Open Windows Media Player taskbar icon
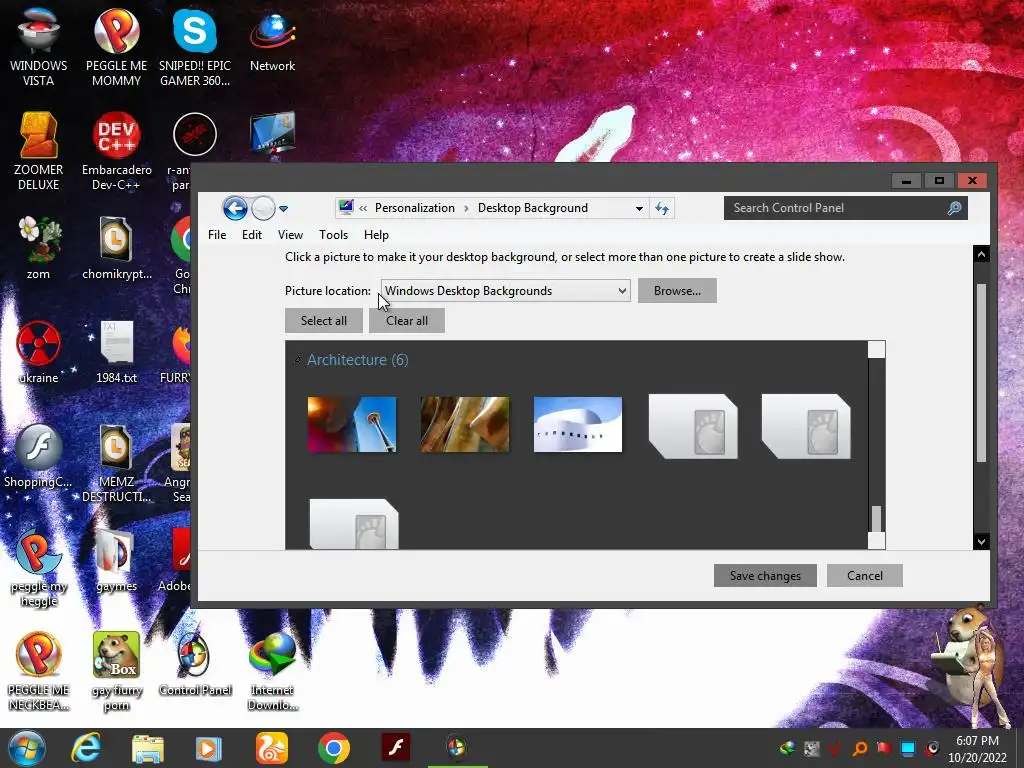 208,748
